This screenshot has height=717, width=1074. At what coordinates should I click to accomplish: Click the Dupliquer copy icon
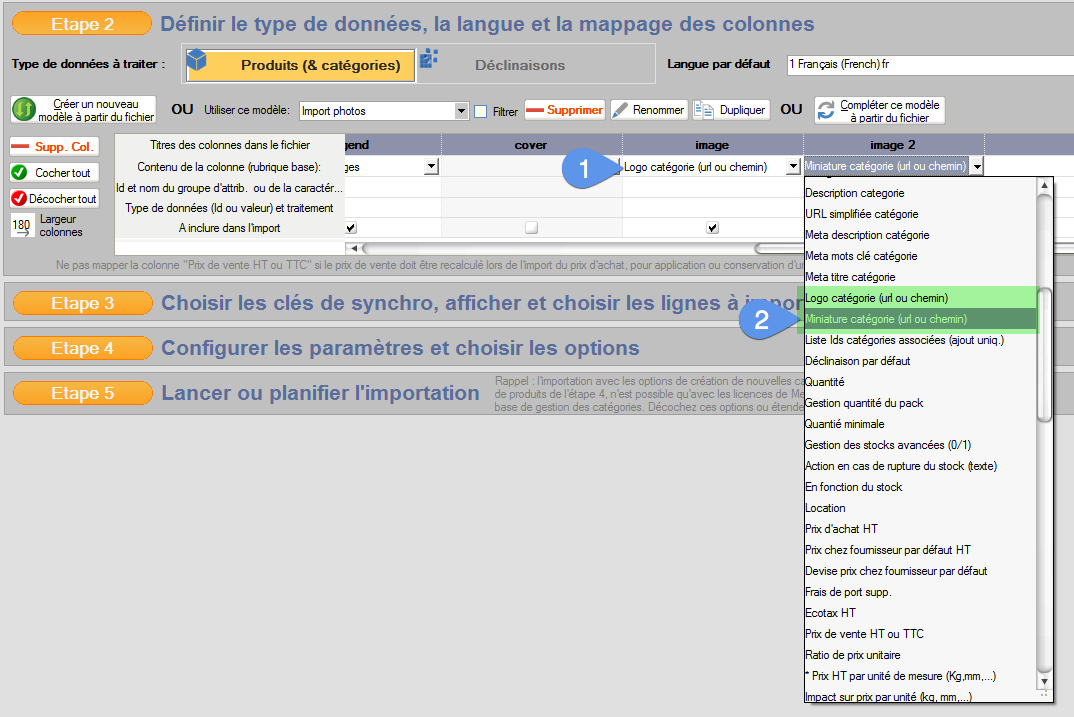click(x=704, y=110)
